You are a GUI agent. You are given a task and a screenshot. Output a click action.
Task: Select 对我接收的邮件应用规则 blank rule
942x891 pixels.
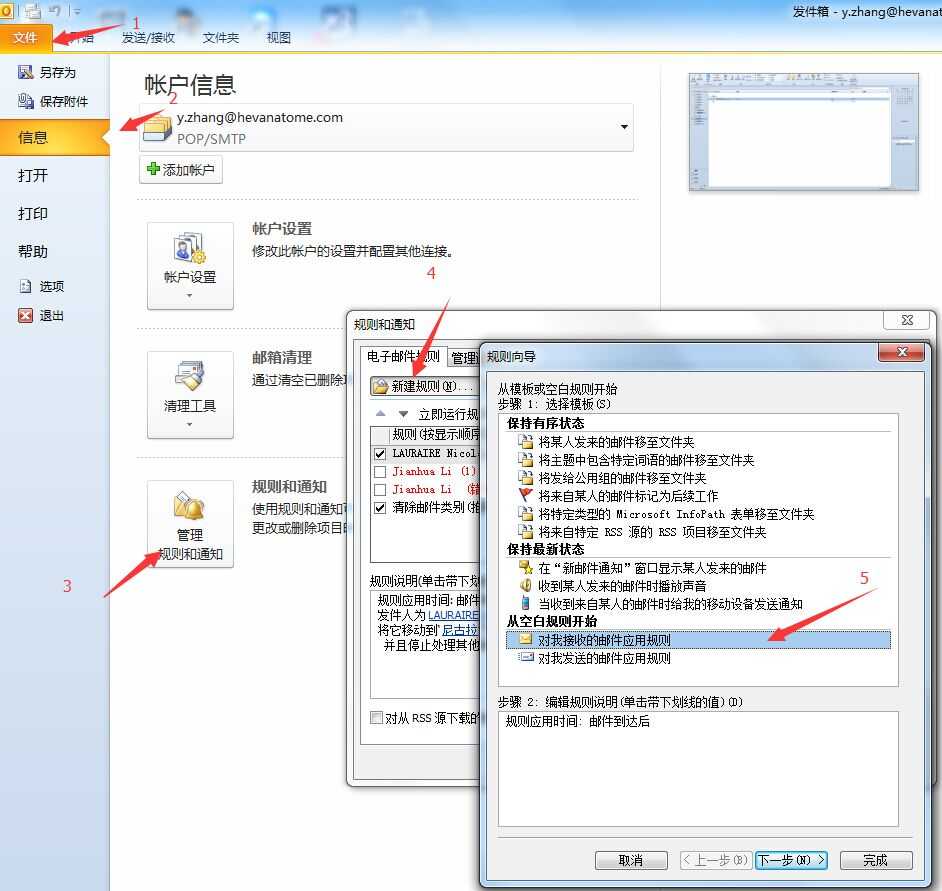coord(697,640)
